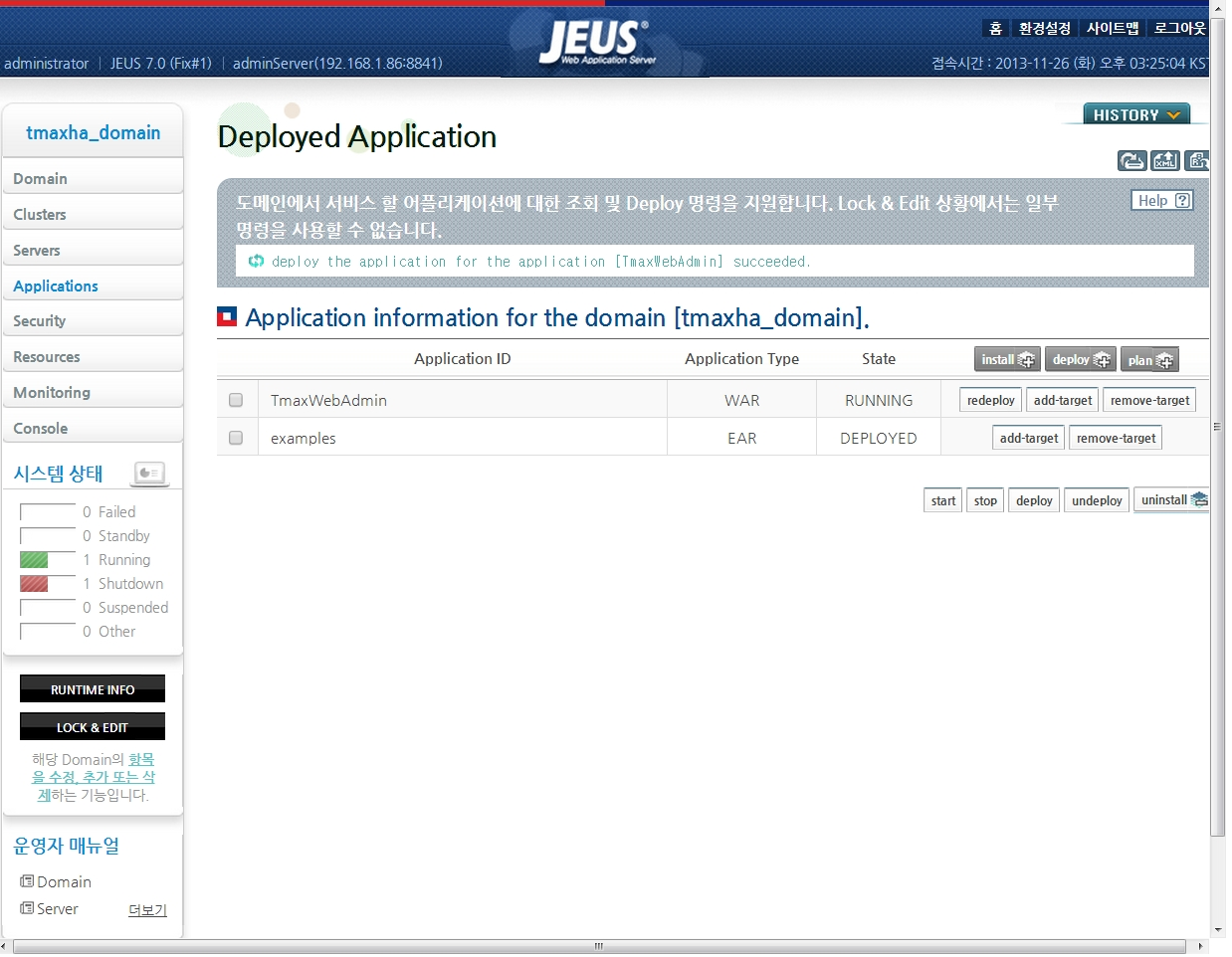This screenshot has width=1232, height=957.
Task: Click the stop button
Action: pos(985,500)
